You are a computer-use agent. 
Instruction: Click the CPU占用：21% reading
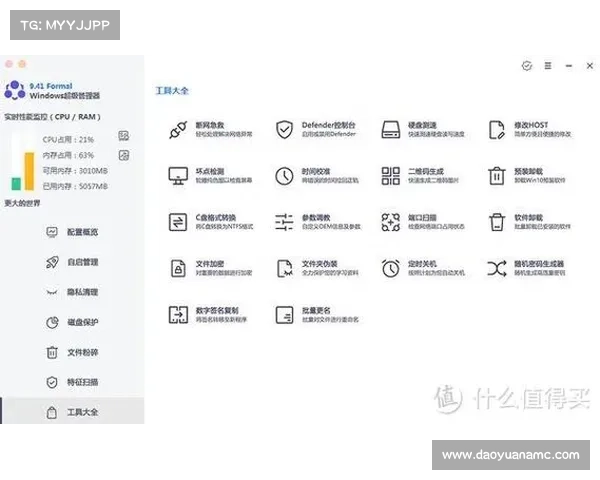click(68, 140)
